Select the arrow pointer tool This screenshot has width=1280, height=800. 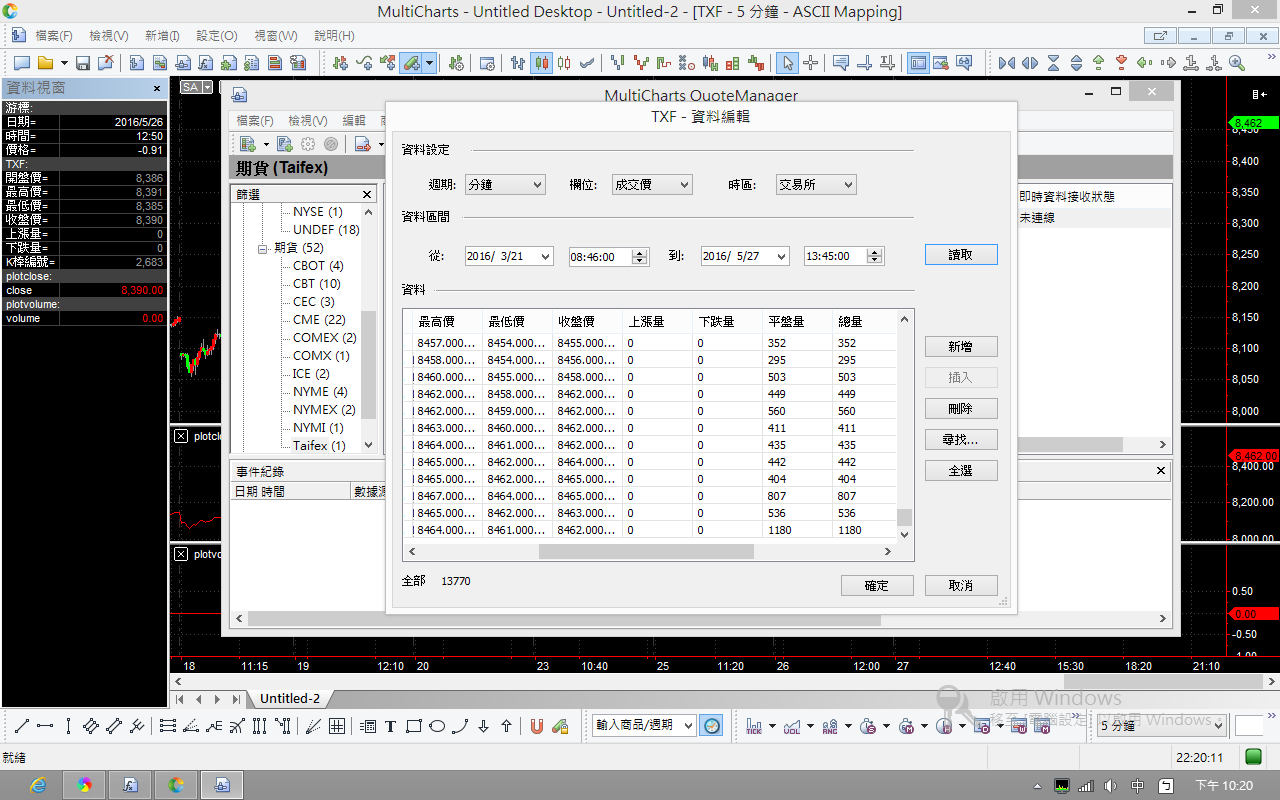click(x=788, y=63)
